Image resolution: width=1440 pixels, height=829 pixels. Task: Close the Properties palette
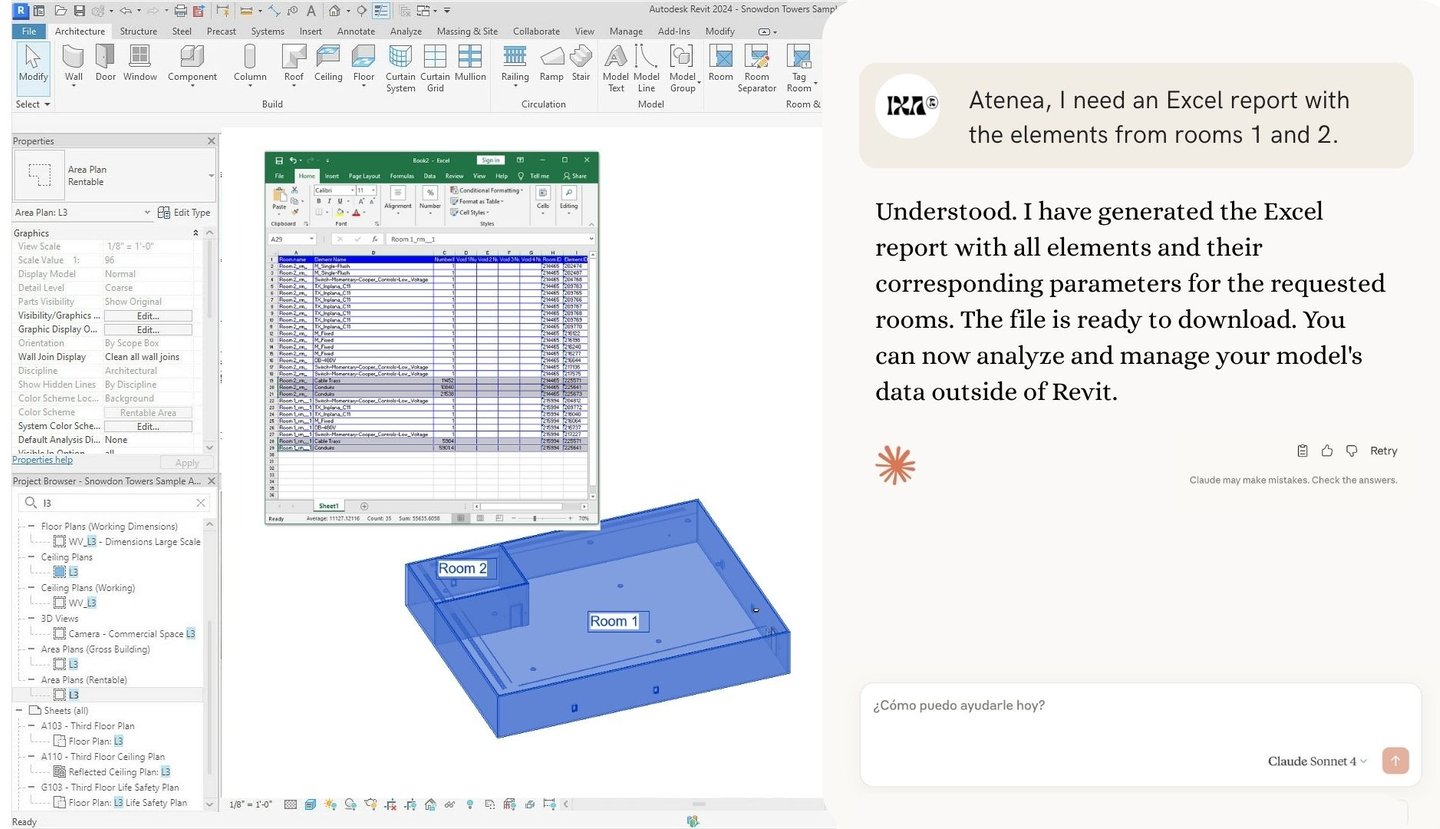point(211,141)
